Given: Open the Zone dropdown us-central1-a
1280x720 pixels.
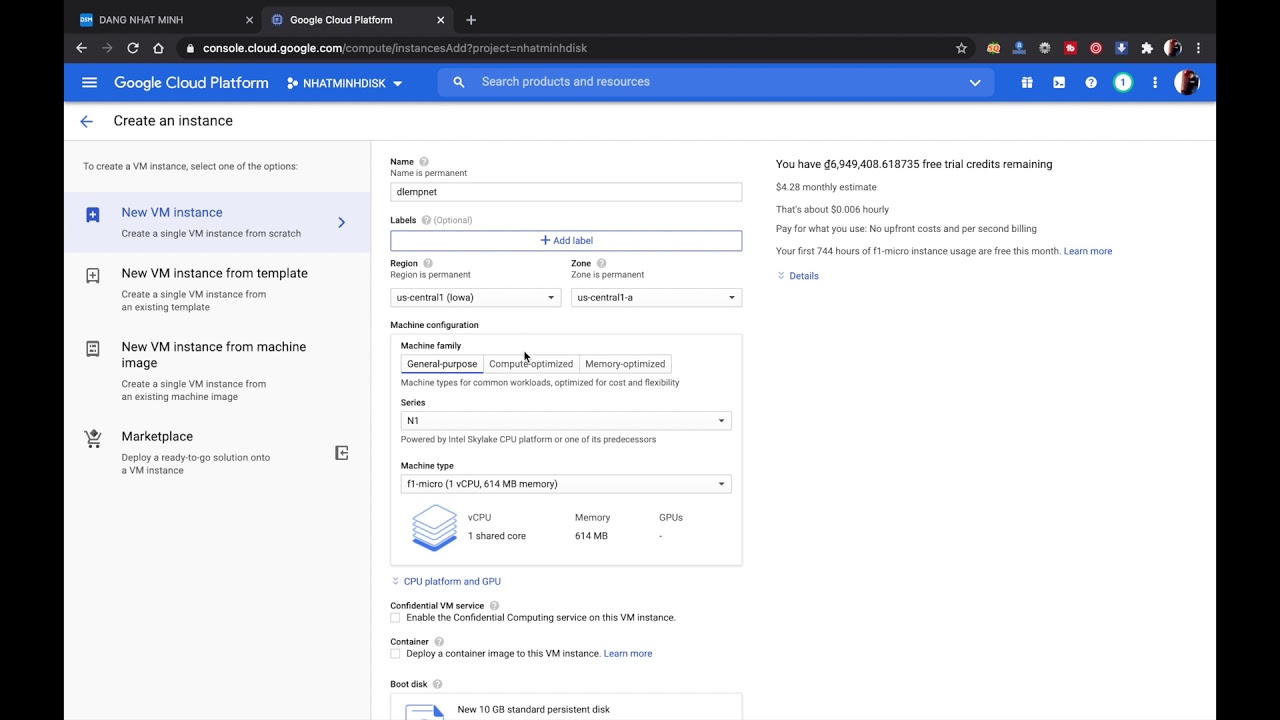Looking at the screenshot, I should 656,297.
